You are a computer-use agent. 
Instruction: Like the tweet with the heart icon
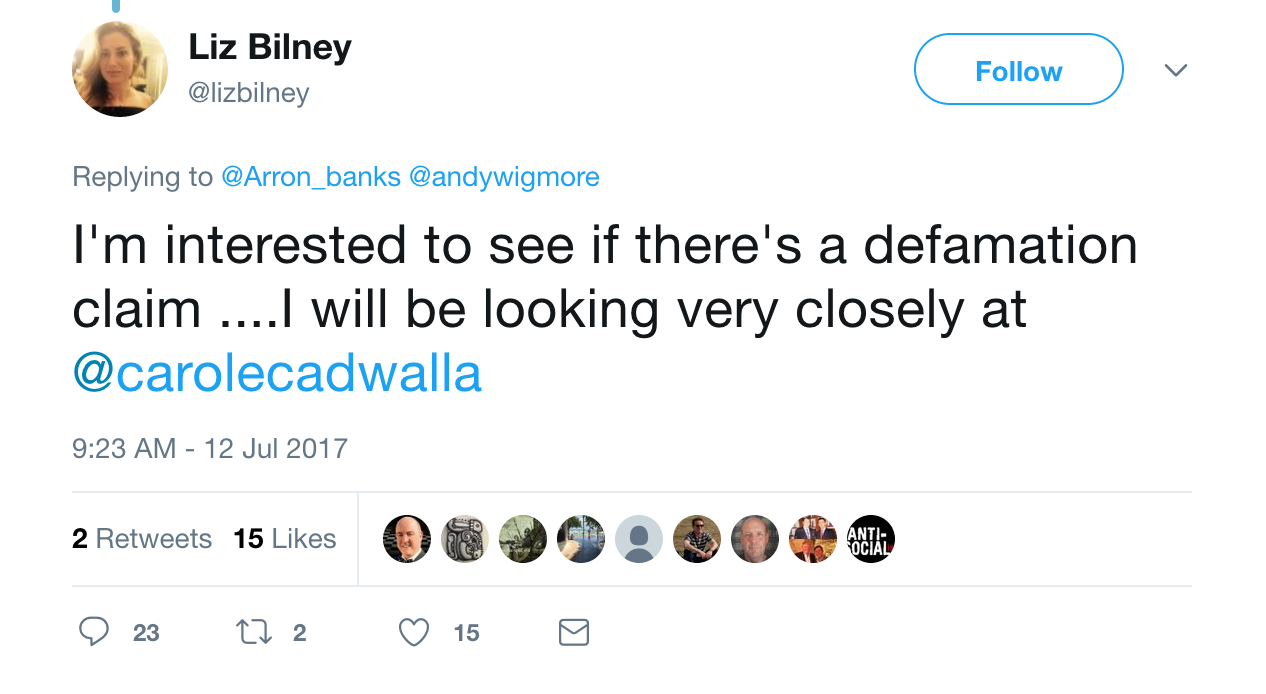click(x=413, y=632)
